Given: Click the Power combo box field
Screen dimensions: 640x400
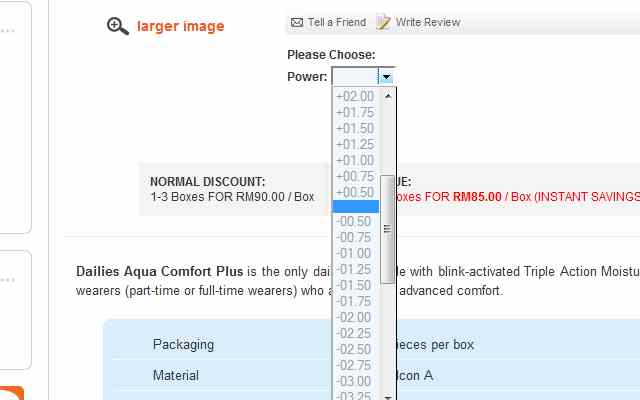Looking at the screenshot, I should point(355,76).
